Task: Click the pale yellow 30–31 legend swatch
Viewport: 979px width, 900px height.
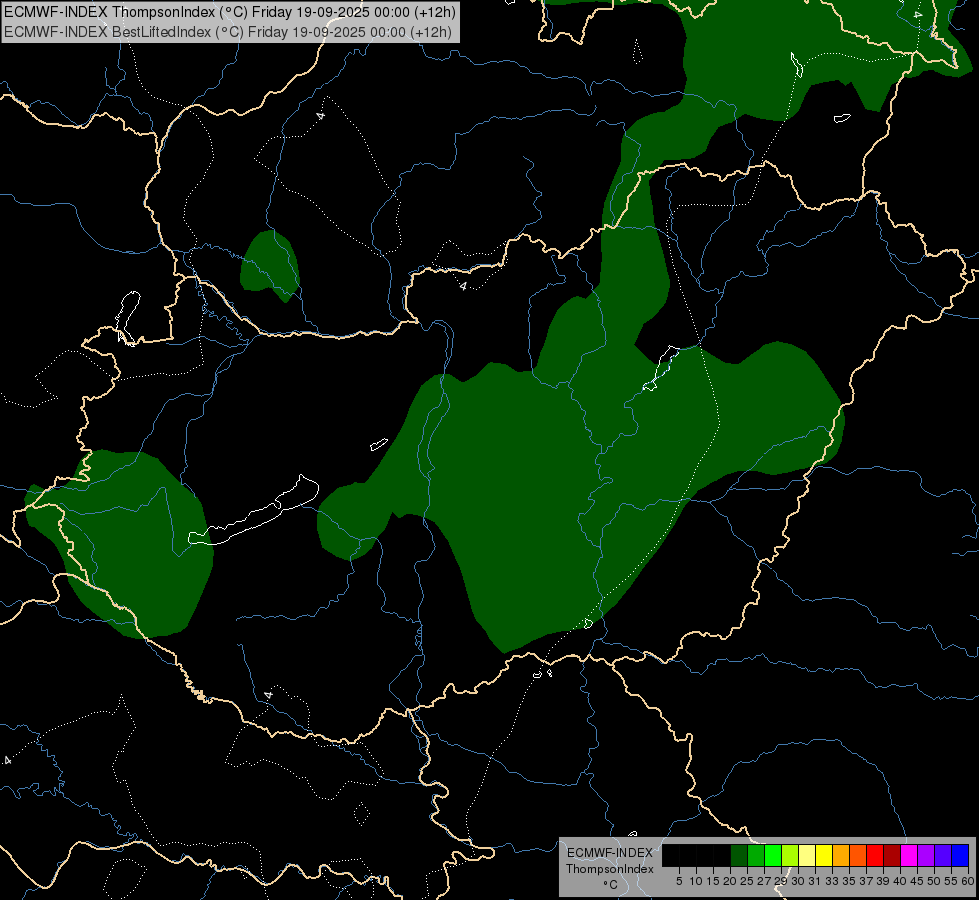Action: 807,855
